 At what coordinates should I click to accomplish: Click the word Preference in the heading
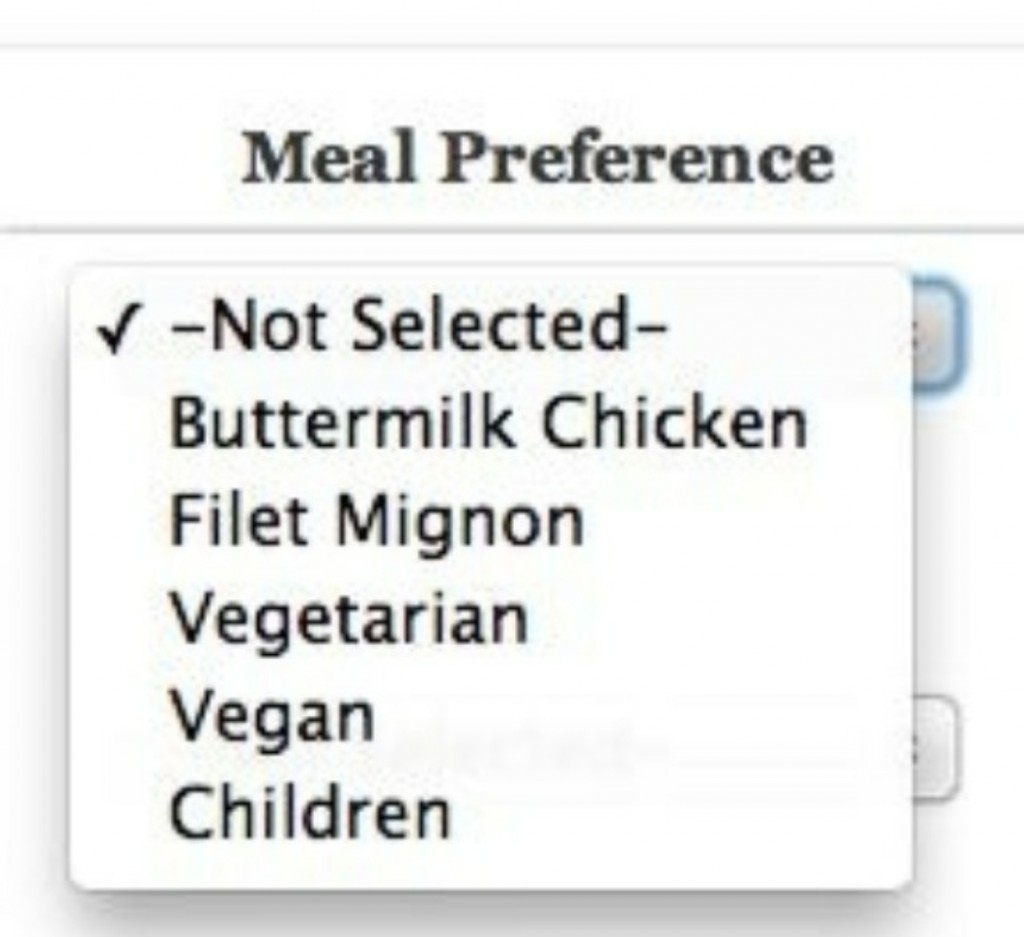coord(638,160)
